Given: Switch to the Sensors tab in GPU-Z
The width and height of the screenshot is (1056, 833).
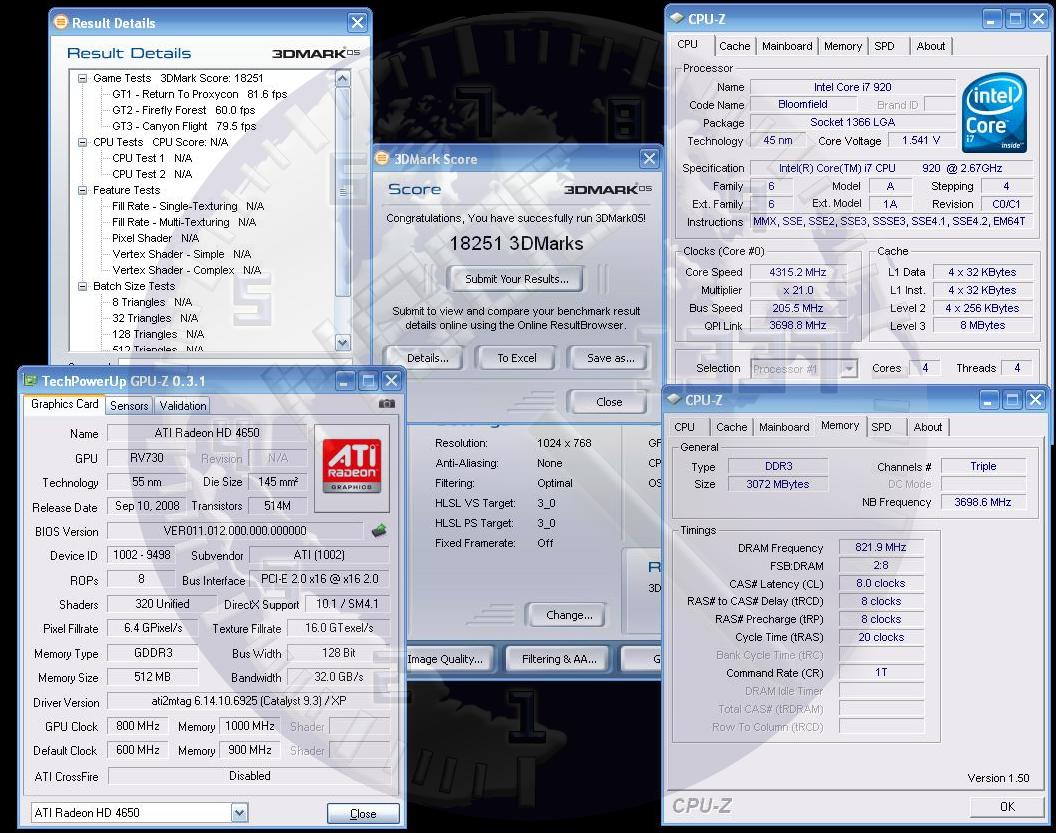Looking at the screenshot, I should 129,405.
